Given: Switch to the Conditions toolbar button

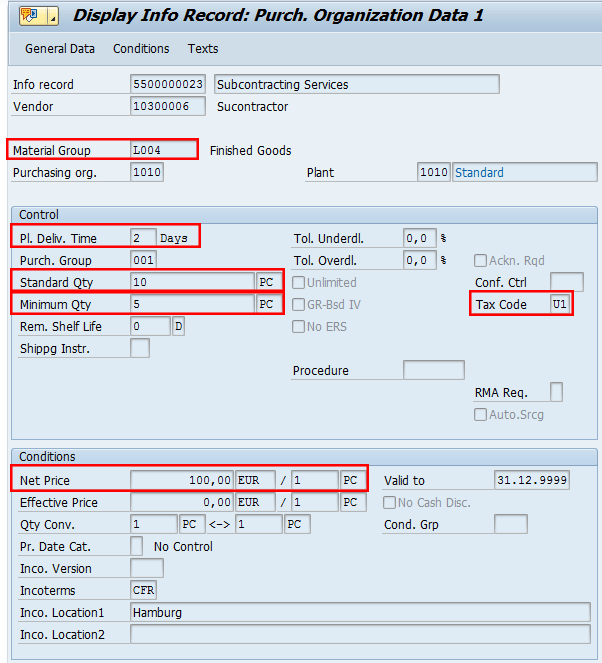Looking at the screenshot, I should point(141,49).
